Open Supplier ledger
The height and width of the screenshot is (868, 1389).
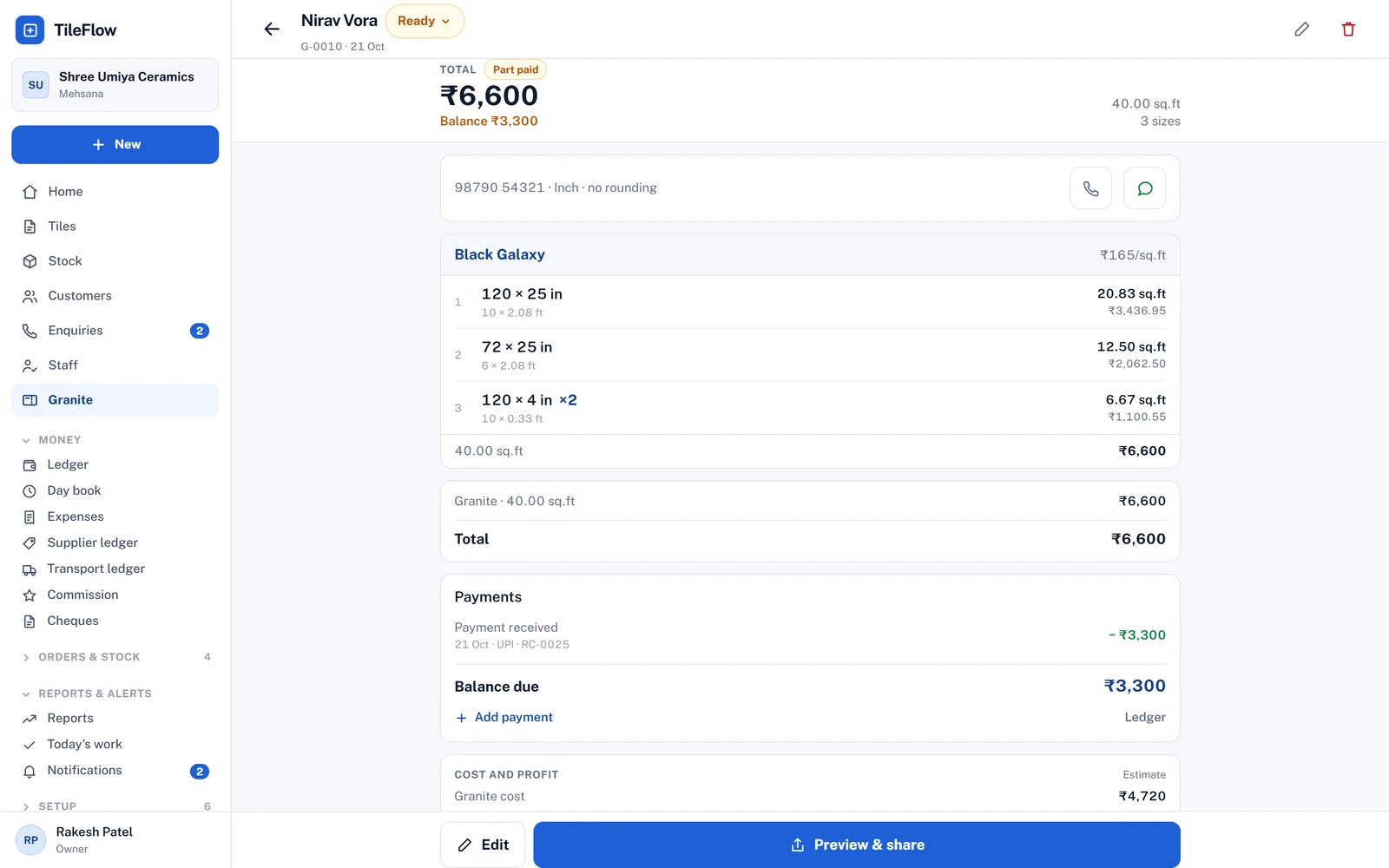pos(115,543)
